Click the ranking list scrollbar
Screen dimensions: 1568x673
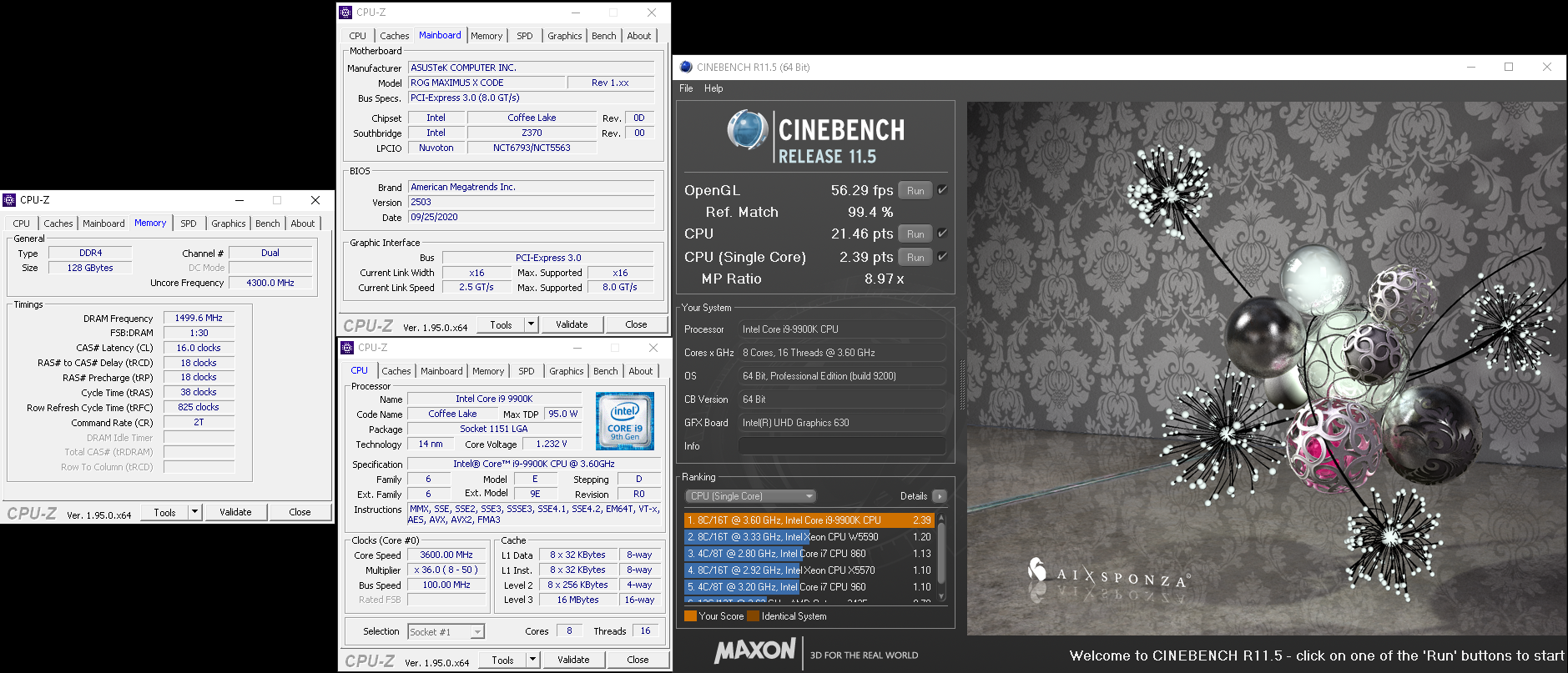942,557
